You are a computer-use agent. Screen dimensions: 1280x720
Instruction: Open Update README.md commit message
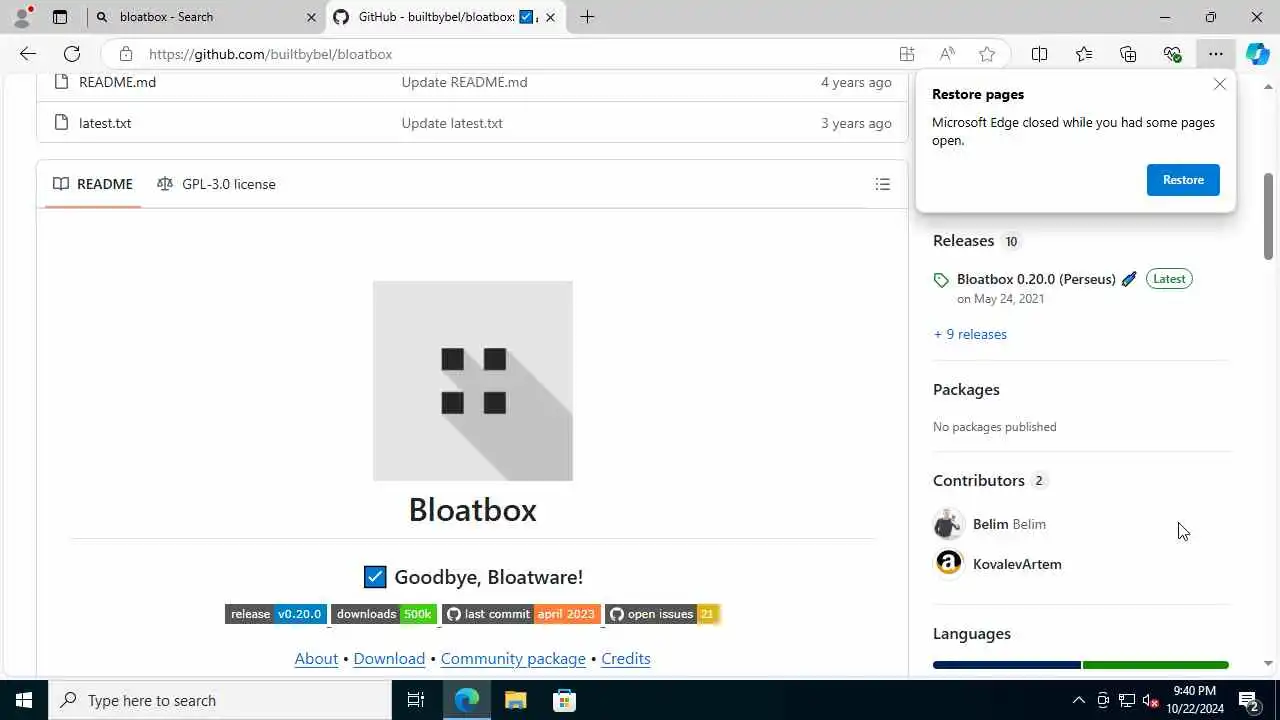[x=464, y=82]
